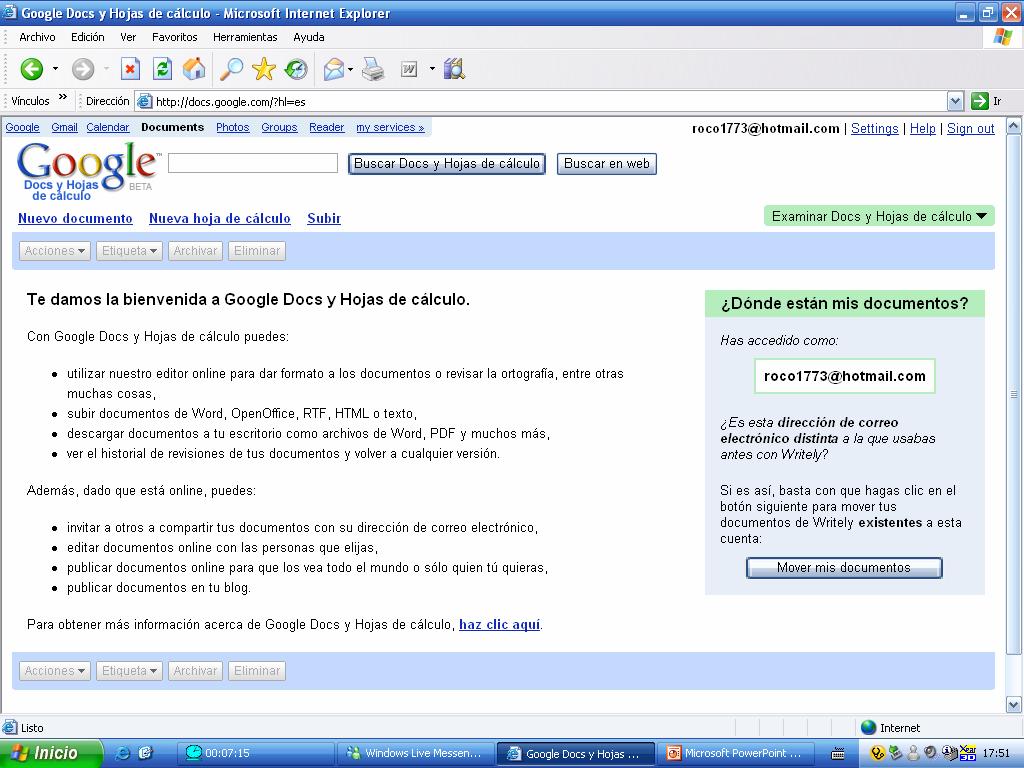
Task: Open the bottom Etiqueta dropdown
Action: [x=129, y=671]
